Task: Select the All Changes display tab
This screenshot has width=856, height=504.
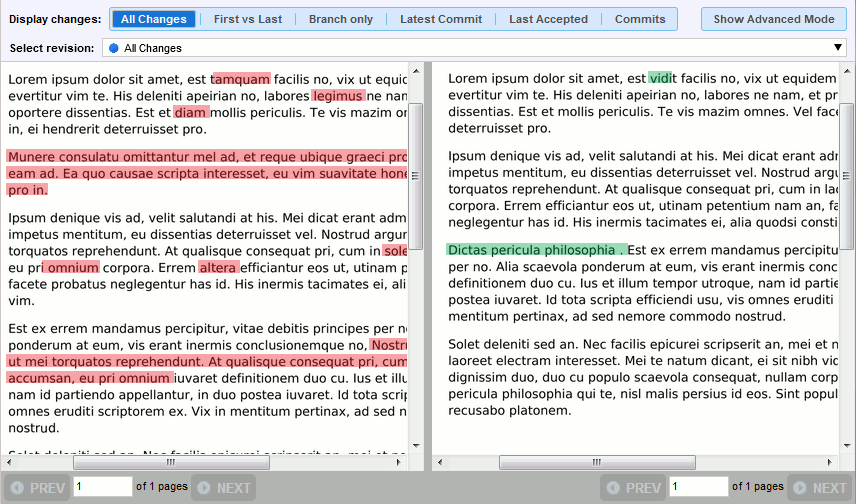Action: 153,19
